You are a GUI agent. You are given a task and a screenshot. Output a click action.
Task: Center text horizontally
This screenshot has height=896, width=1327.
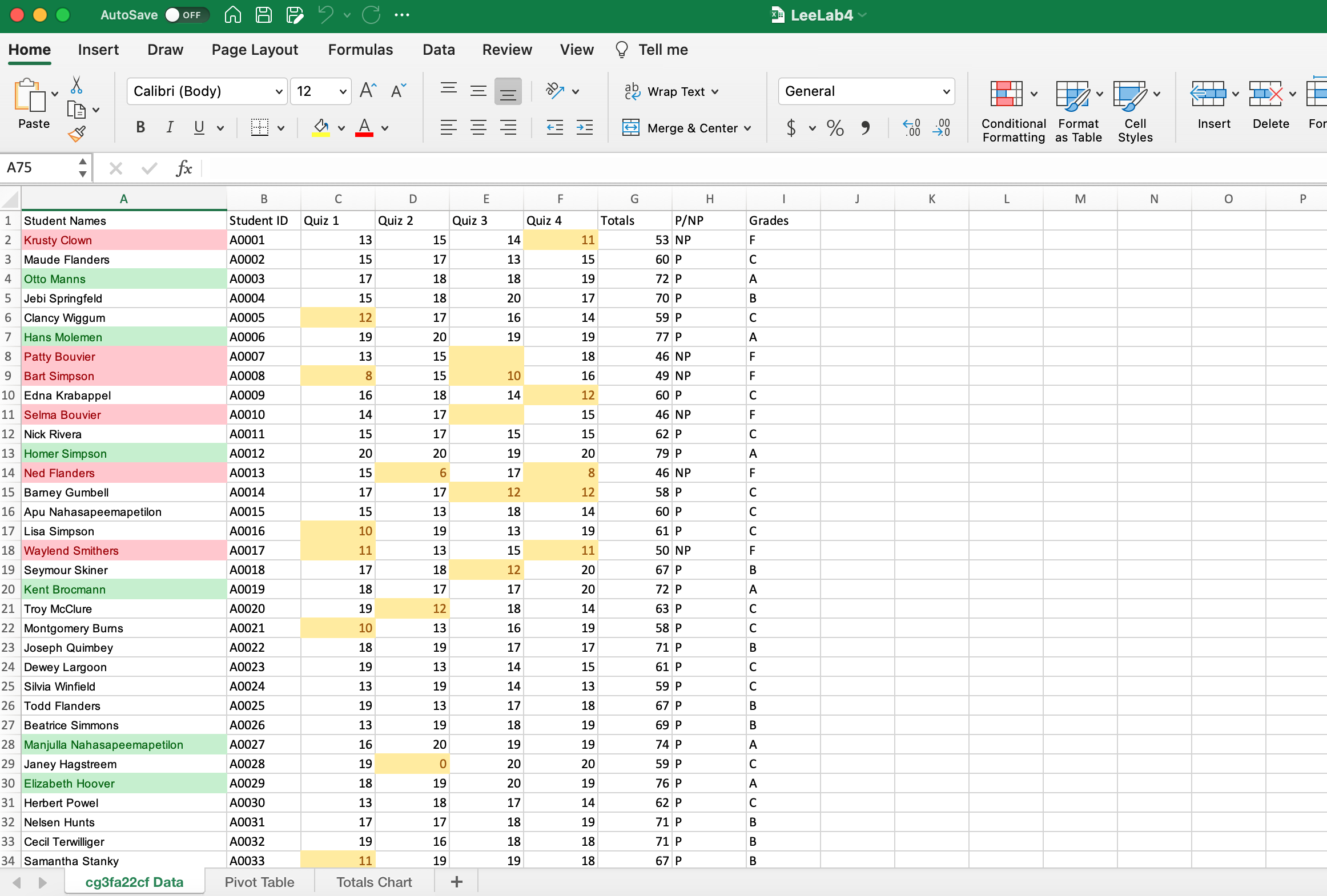point(478,127)
